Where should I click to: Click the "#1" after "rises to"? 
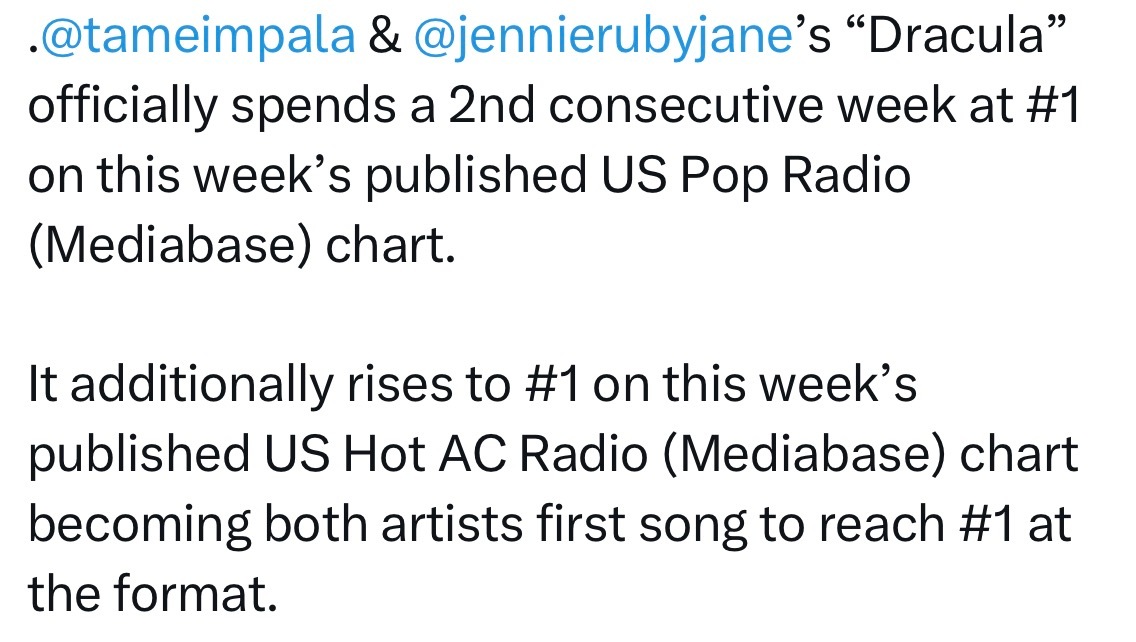pos(551,384)
